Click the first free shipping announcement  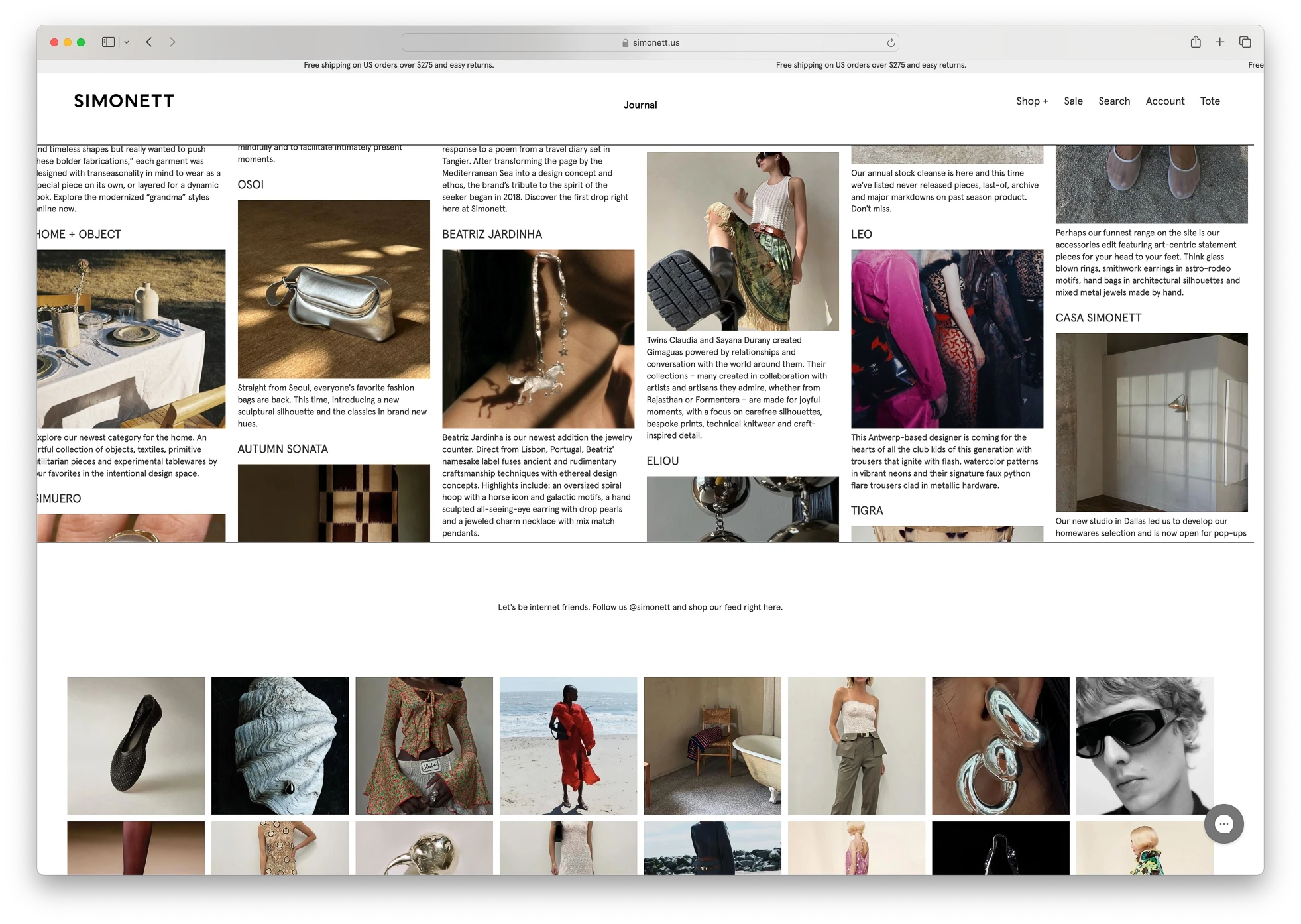[399, 65]
